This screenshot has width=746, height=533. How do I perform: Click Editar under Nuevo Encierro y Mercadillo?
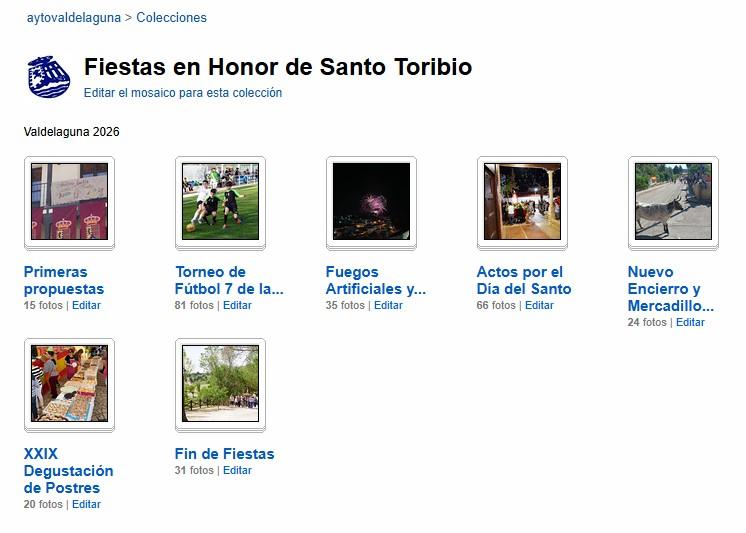click(690, 323)
